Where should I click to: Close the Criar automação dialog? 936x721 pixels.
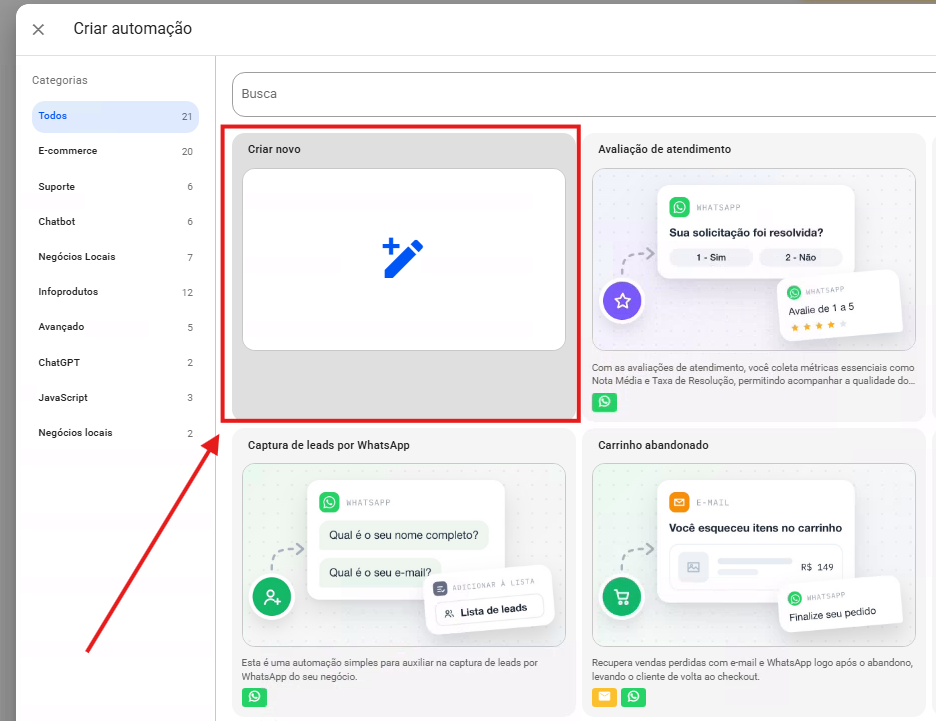(38, 29)
